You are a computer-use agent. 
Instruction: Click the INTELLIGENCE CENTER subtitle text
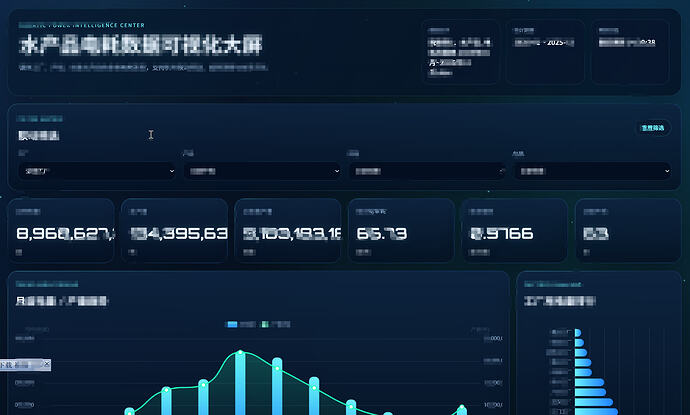[82, 26]
